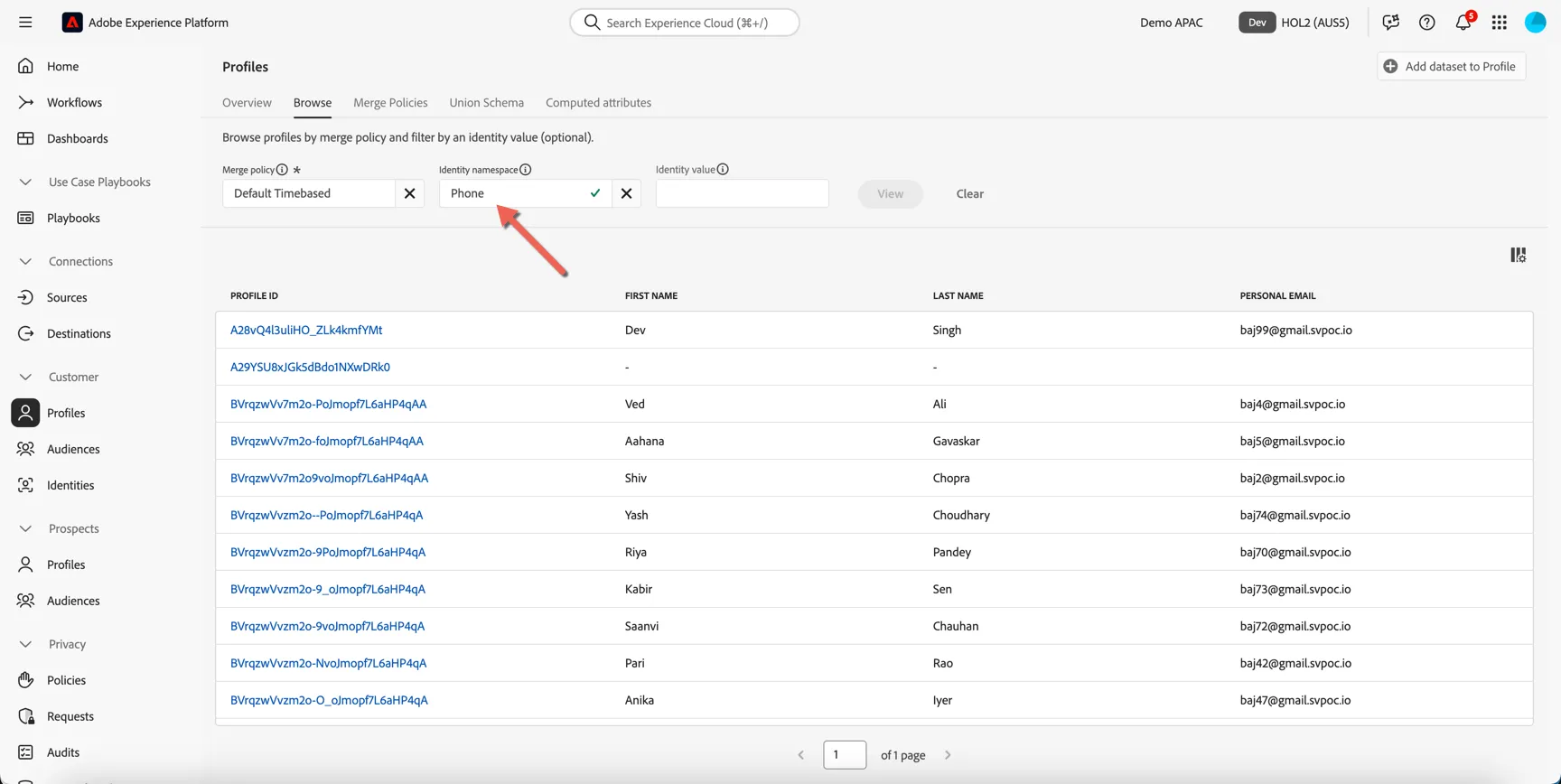Click the Adobe Experience Platform logo
This screenshot has width=1561, height=784.
click(72, 23)
